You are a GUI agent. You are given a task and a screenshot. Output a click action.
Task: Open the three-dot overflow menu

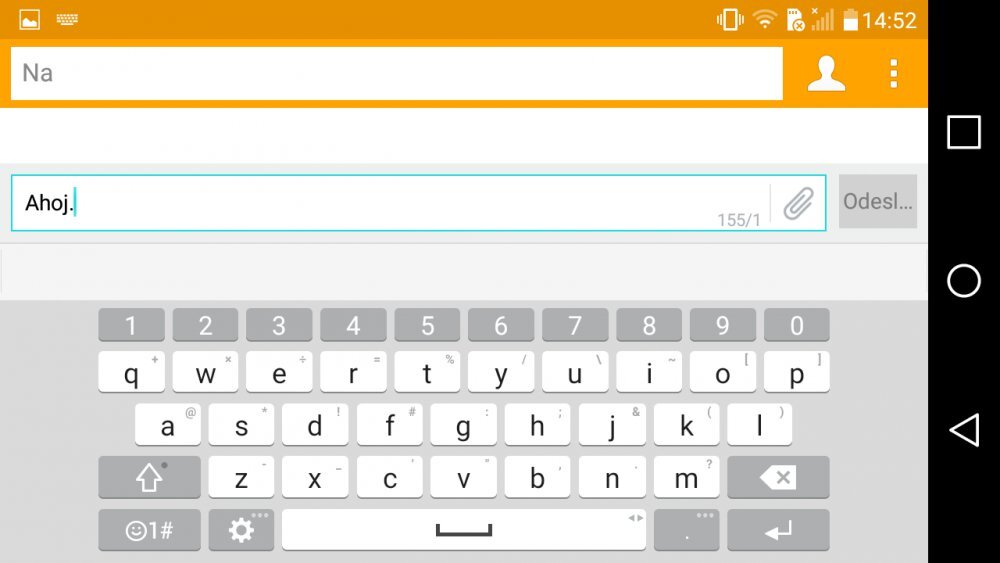pos(893,73)
